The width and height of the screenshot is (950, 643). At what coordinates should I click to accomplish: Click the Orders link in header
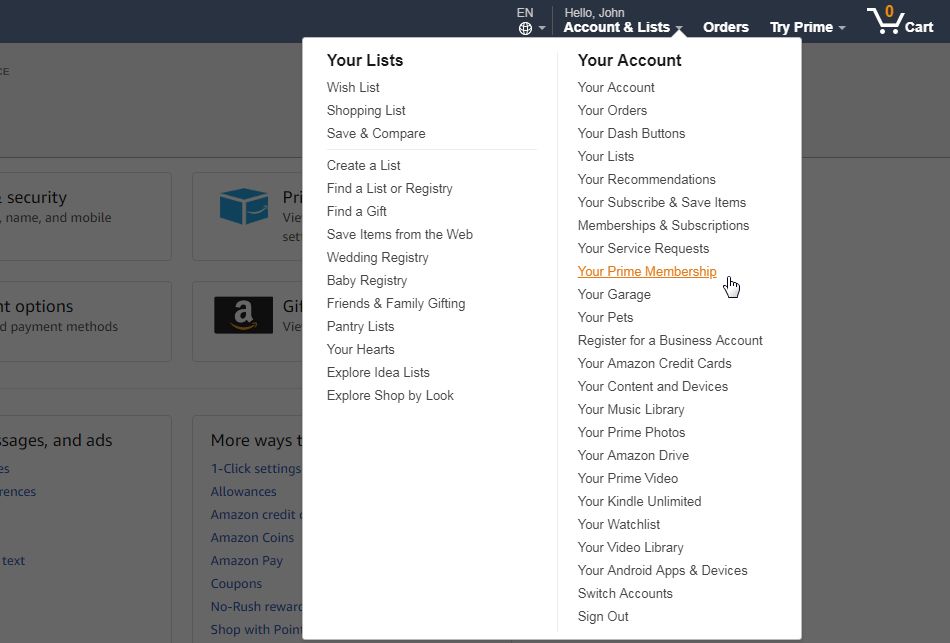[726, 27]
